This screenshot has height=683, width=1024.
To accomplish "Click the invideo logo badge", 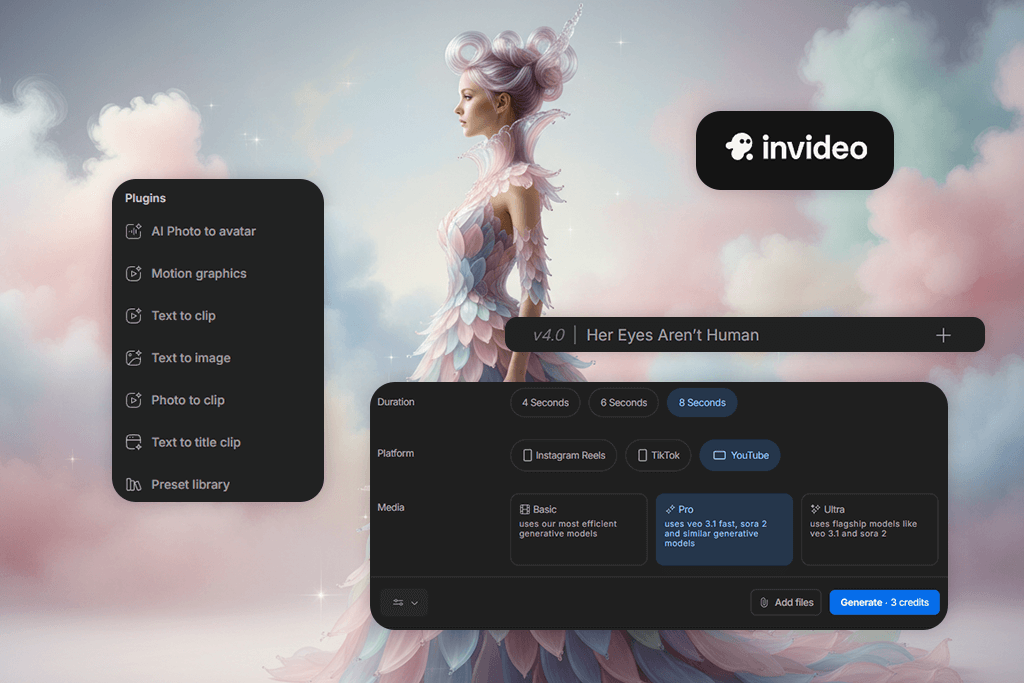I will (x=795, y=150).
